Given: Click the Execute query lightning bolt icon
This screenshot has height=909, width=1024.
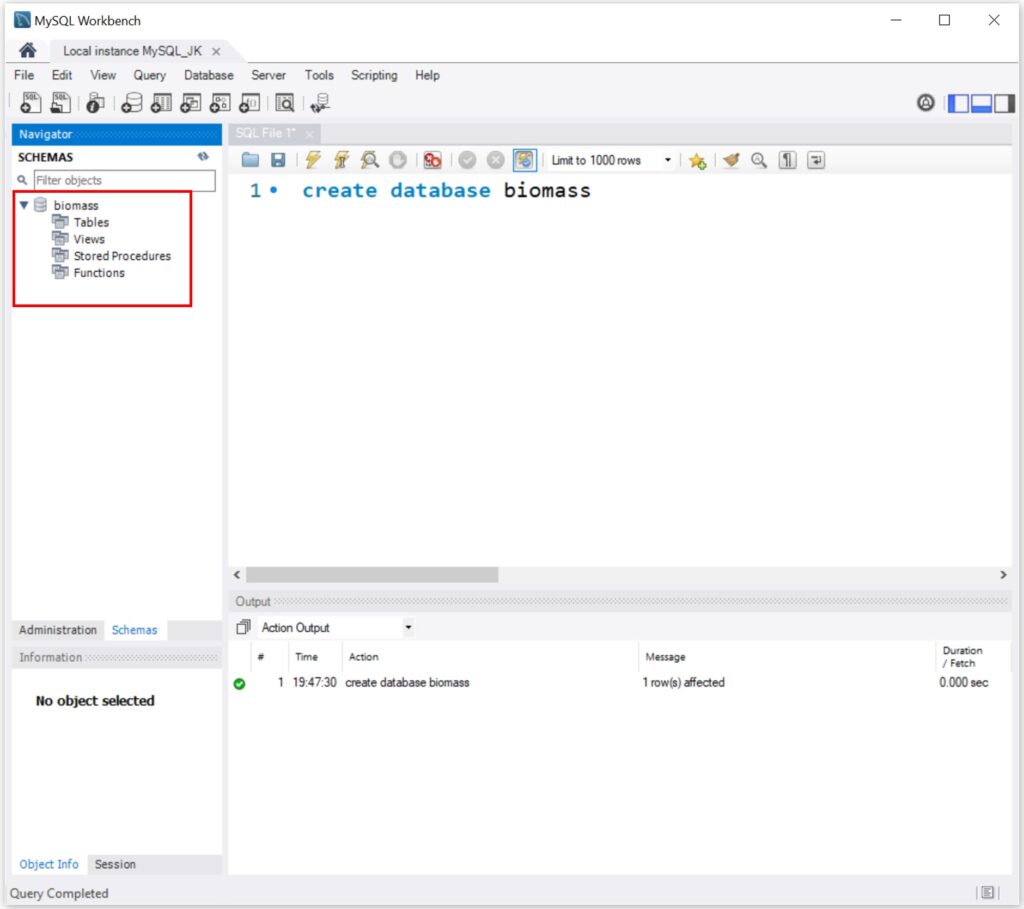Looking at the screenshot, I should (313, 160).
